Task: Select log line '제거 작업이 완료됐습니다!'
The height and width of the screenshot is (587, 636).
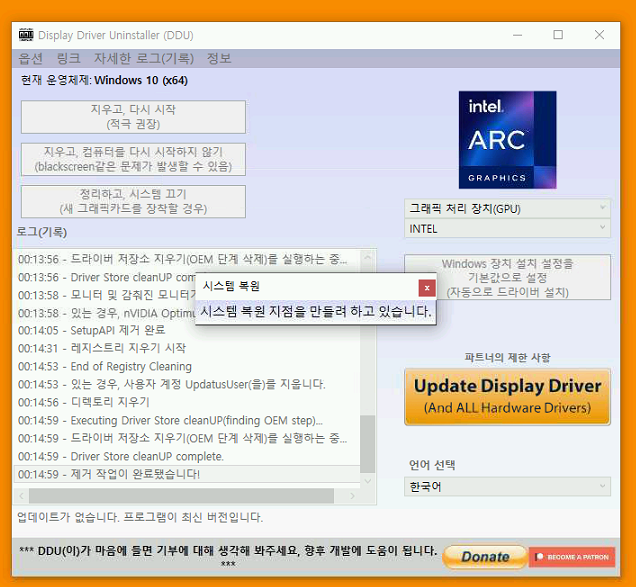Action: pyautogui.click(x=187, y=474)
